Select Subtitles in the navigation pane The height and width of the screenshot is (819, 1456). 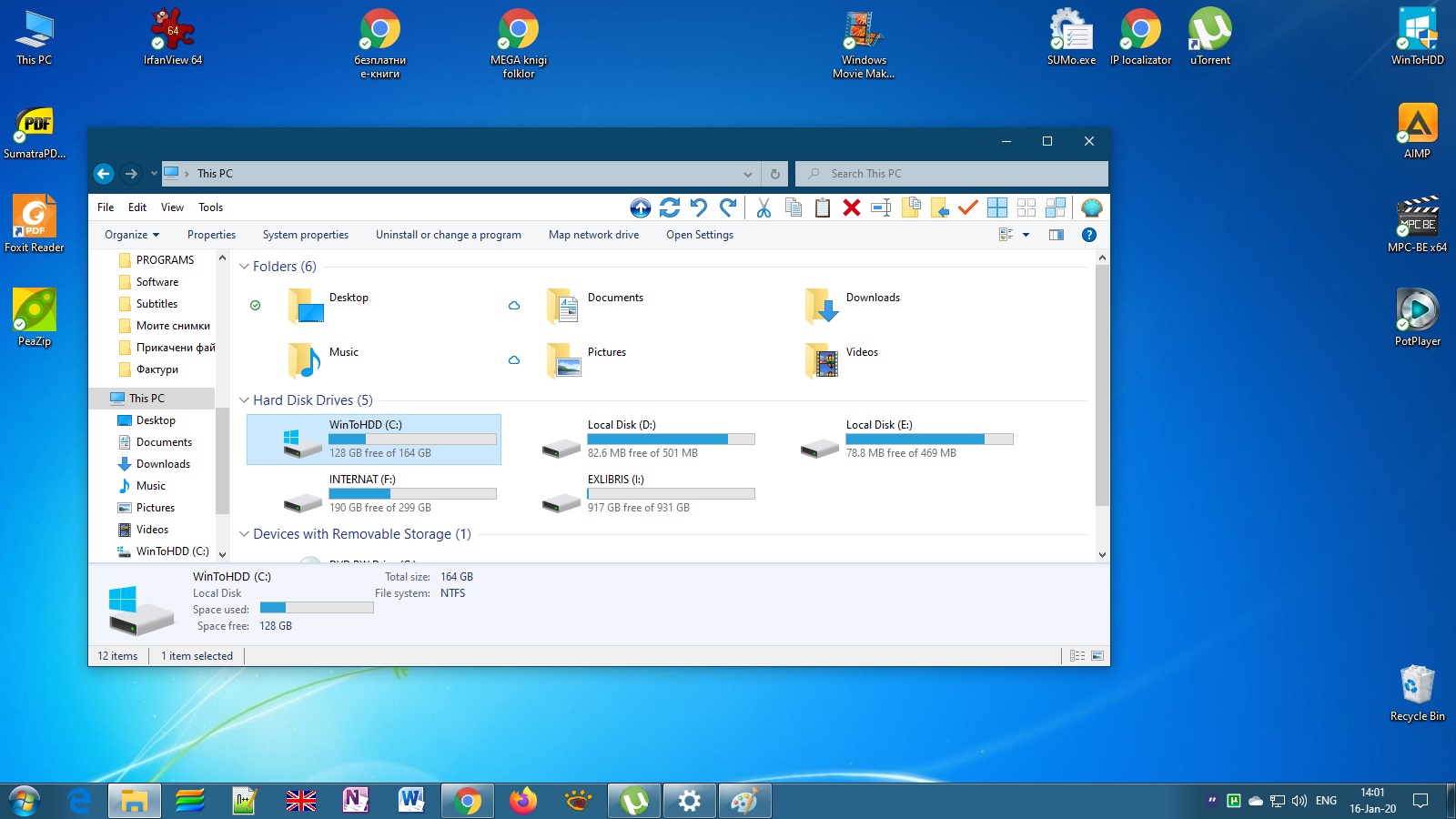[157, 304]
